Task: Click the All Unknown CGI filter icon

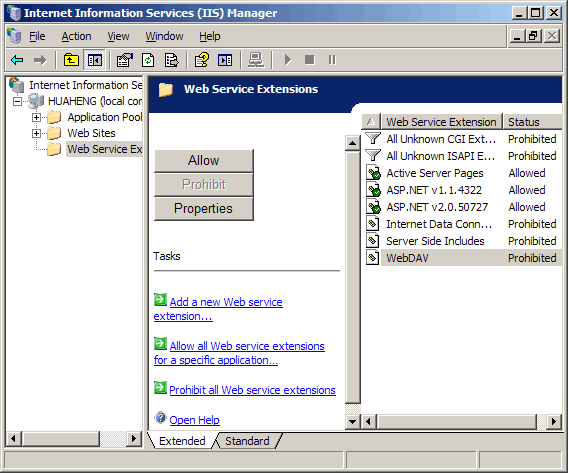Action: [373, 139]
